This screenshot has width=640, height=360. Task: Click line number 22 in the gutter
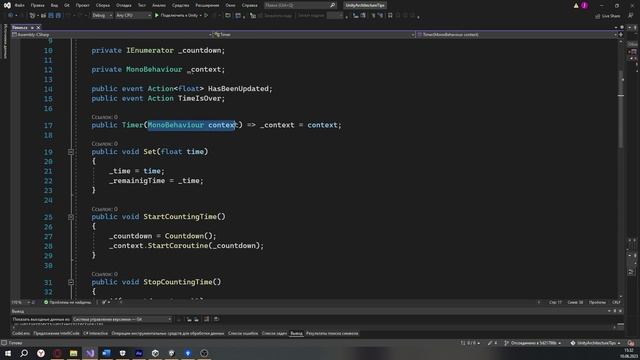(x=48, y=181)
